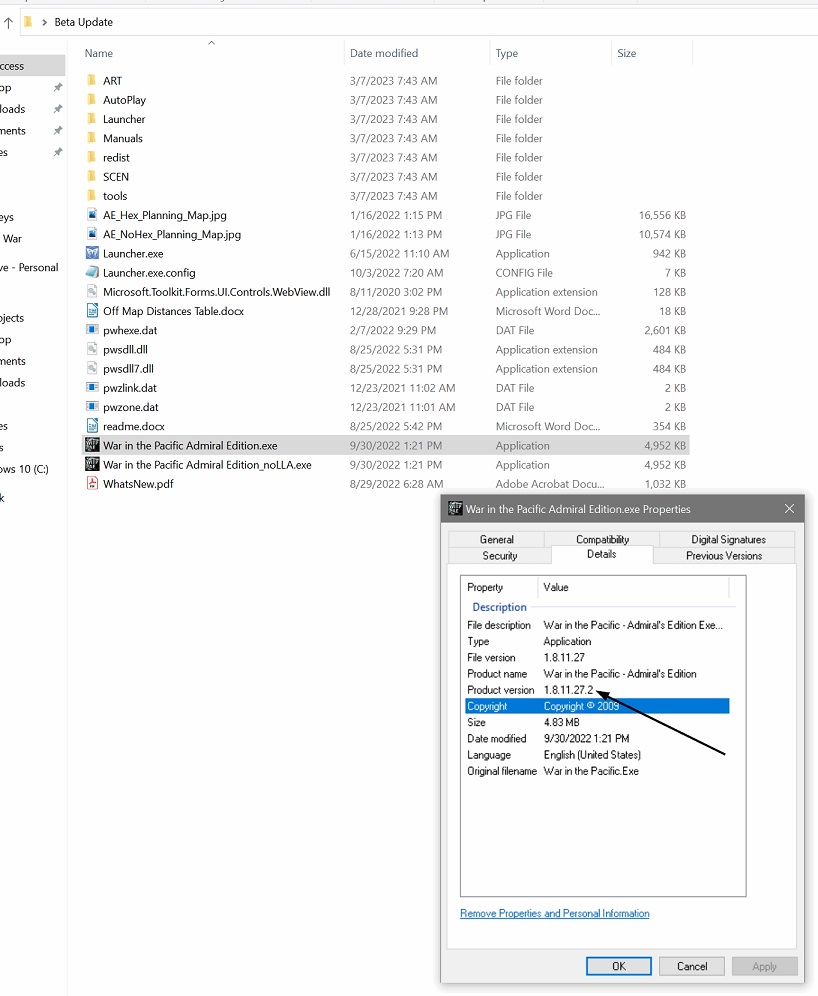
Task: Click Remove Properties and Personal Information link
Action: [x=554, y=913]
